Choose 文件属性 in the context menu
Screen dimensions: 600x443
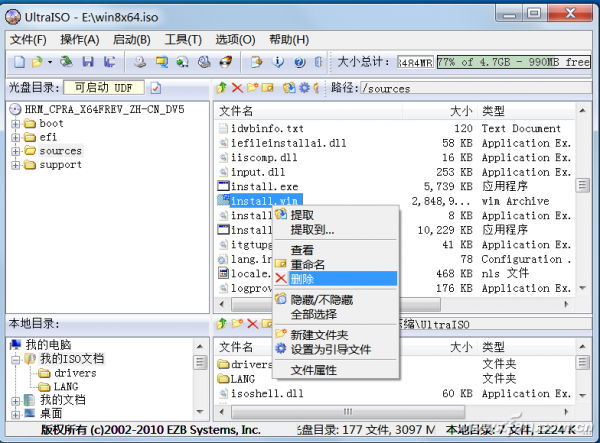tap(336, 370)
